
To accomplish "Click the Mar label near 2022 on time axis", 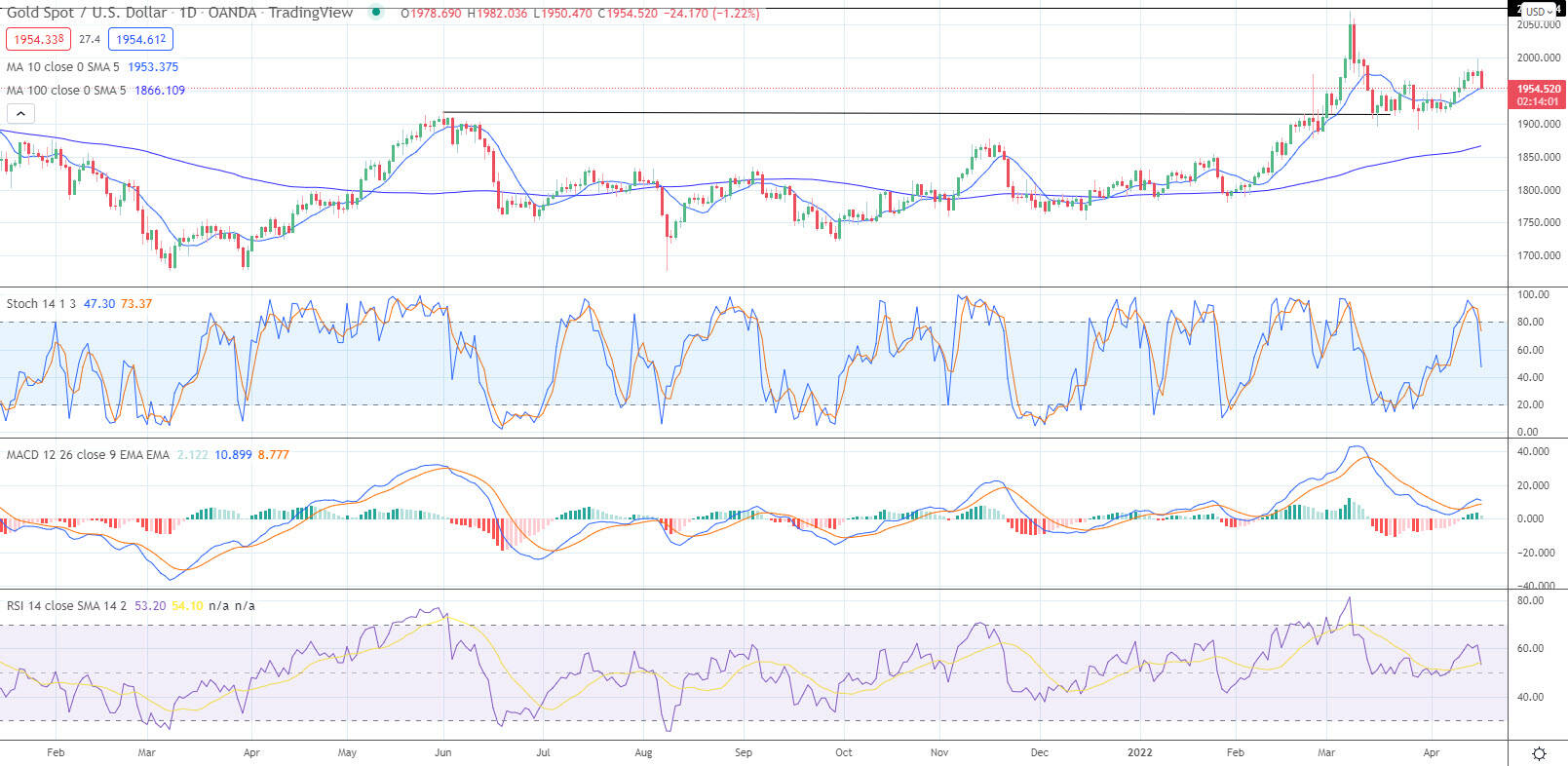I will point(1326,752).
